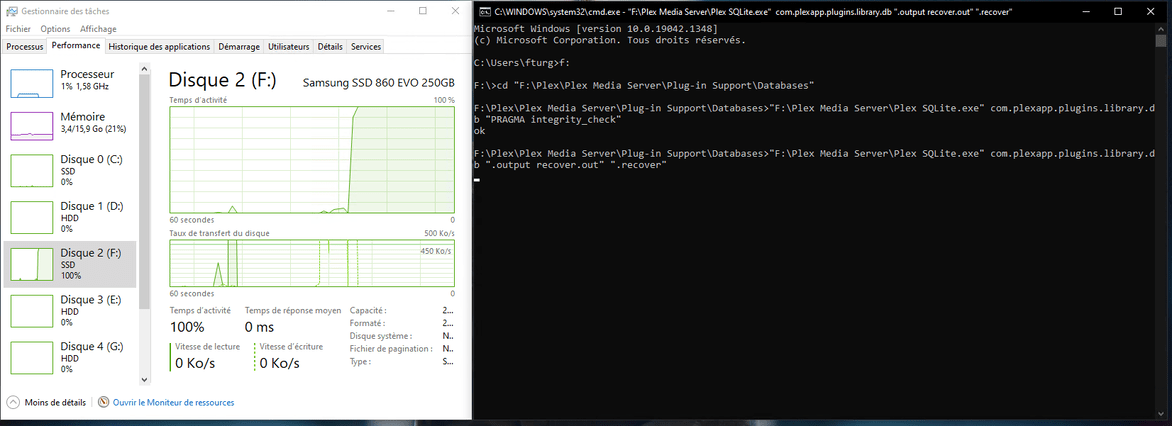Switch to the Processus tab
This screenshot has width=1172, height=426.
click(25, 46)
